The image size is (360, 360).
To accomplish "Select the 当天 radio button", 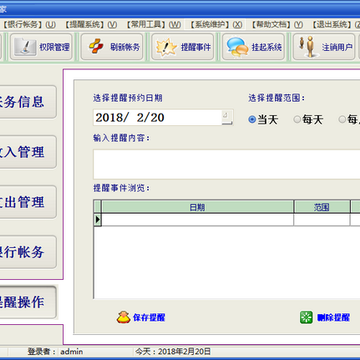I will (252, 120).
